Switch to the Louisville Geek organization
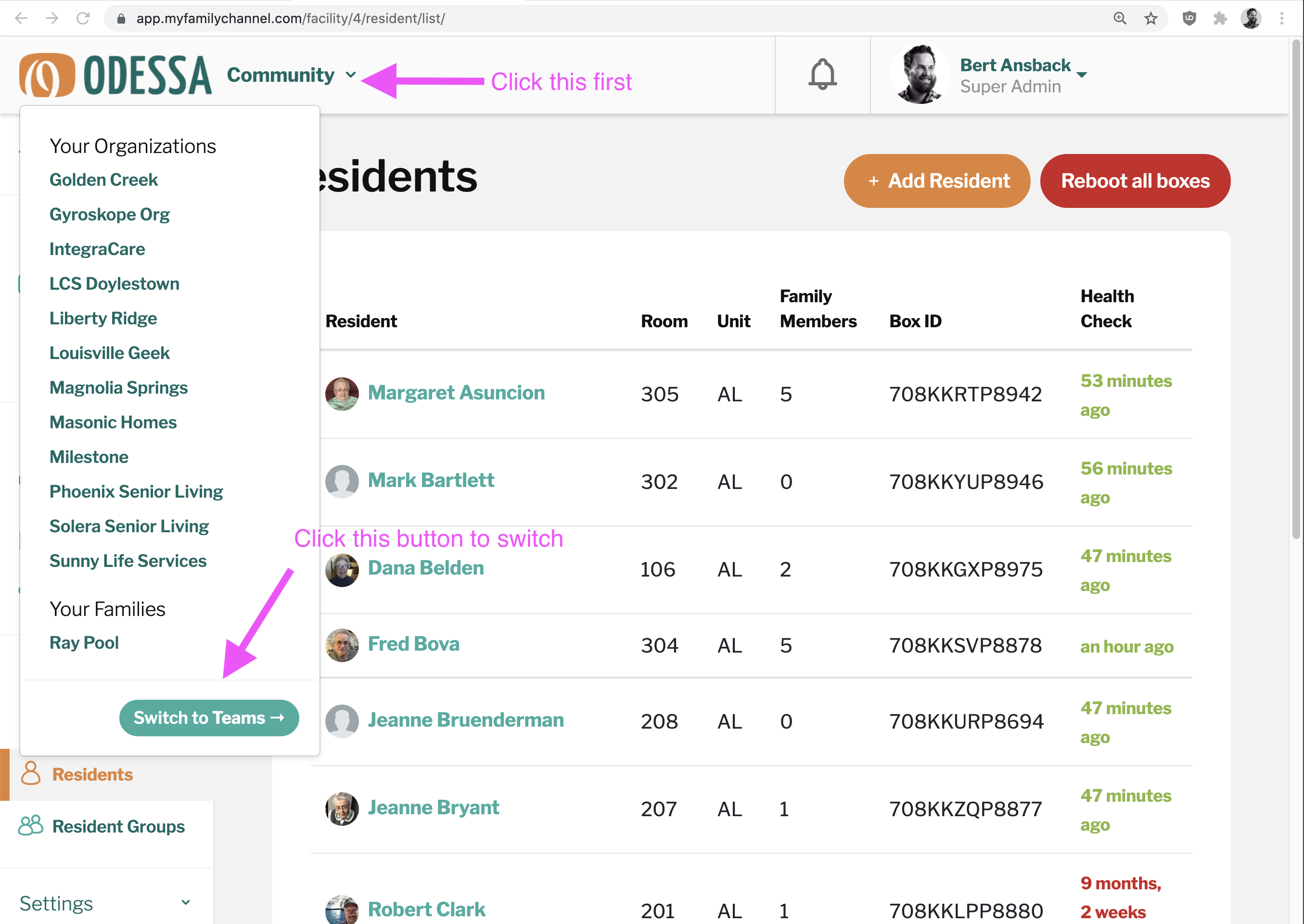This screenshot has height=924, width=1304. 109,353
